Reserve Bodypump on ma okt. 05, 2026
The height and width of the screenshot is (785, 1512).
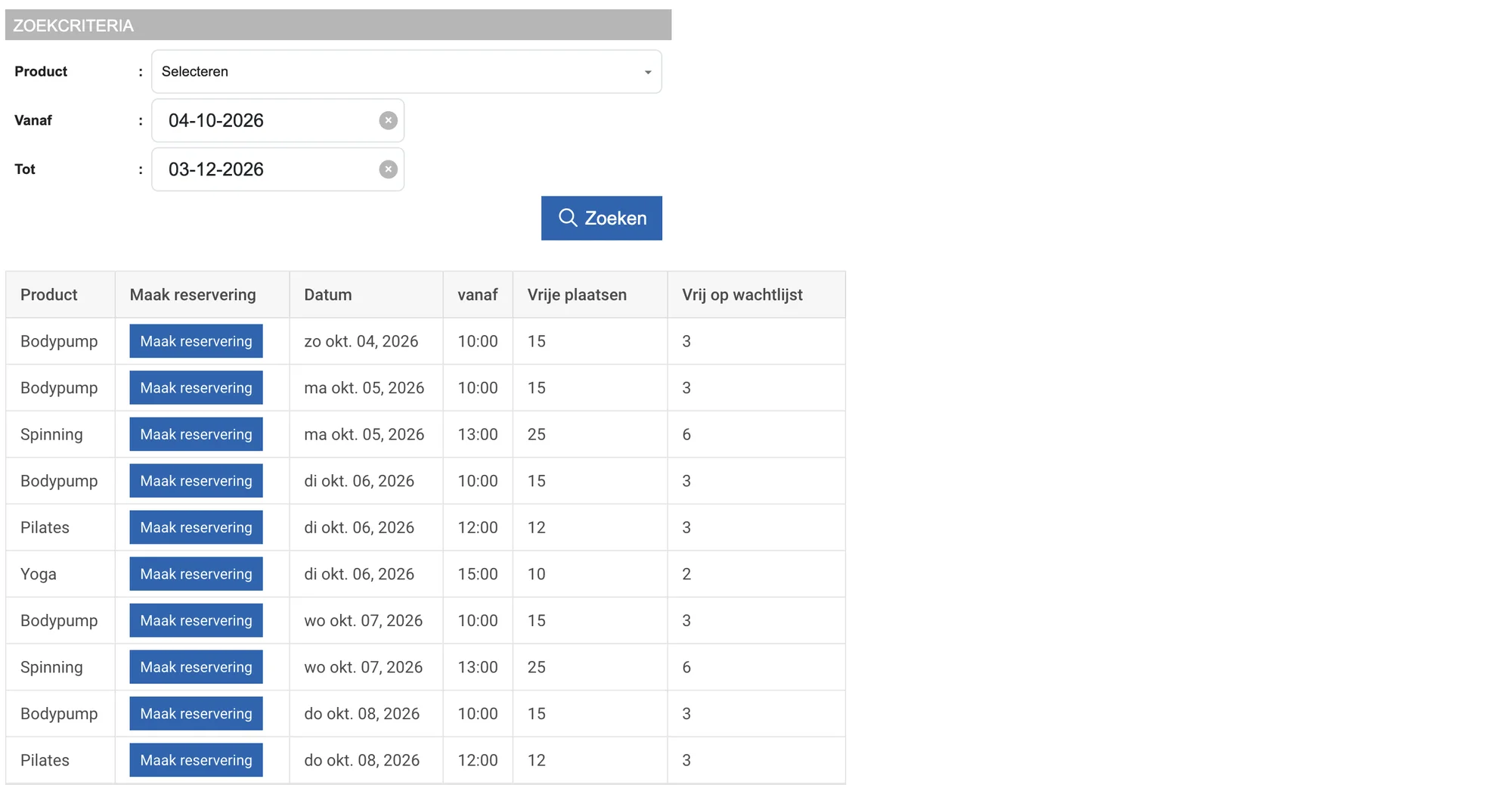point(197,388)
